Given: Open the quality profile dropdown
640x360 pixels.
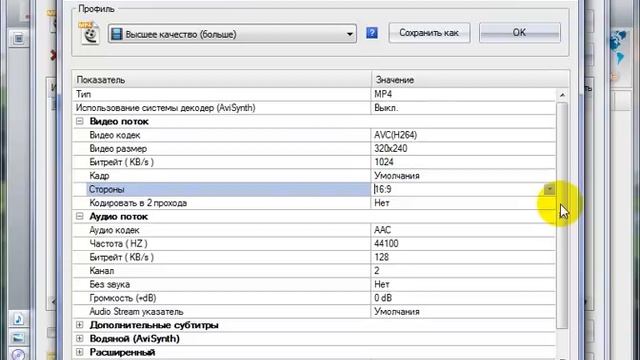Looking at the screenshot, I should pos(232,34).
